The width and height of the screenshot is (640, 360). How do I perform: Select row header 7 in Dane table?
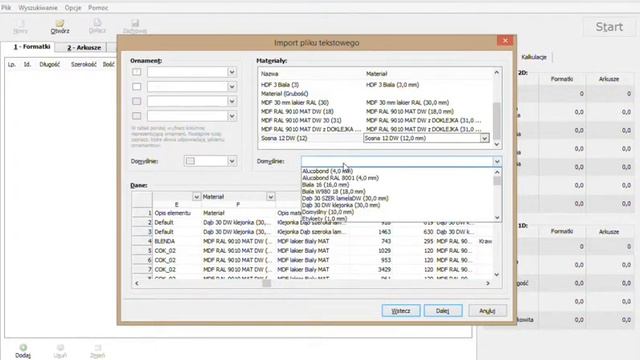[142, 269]
